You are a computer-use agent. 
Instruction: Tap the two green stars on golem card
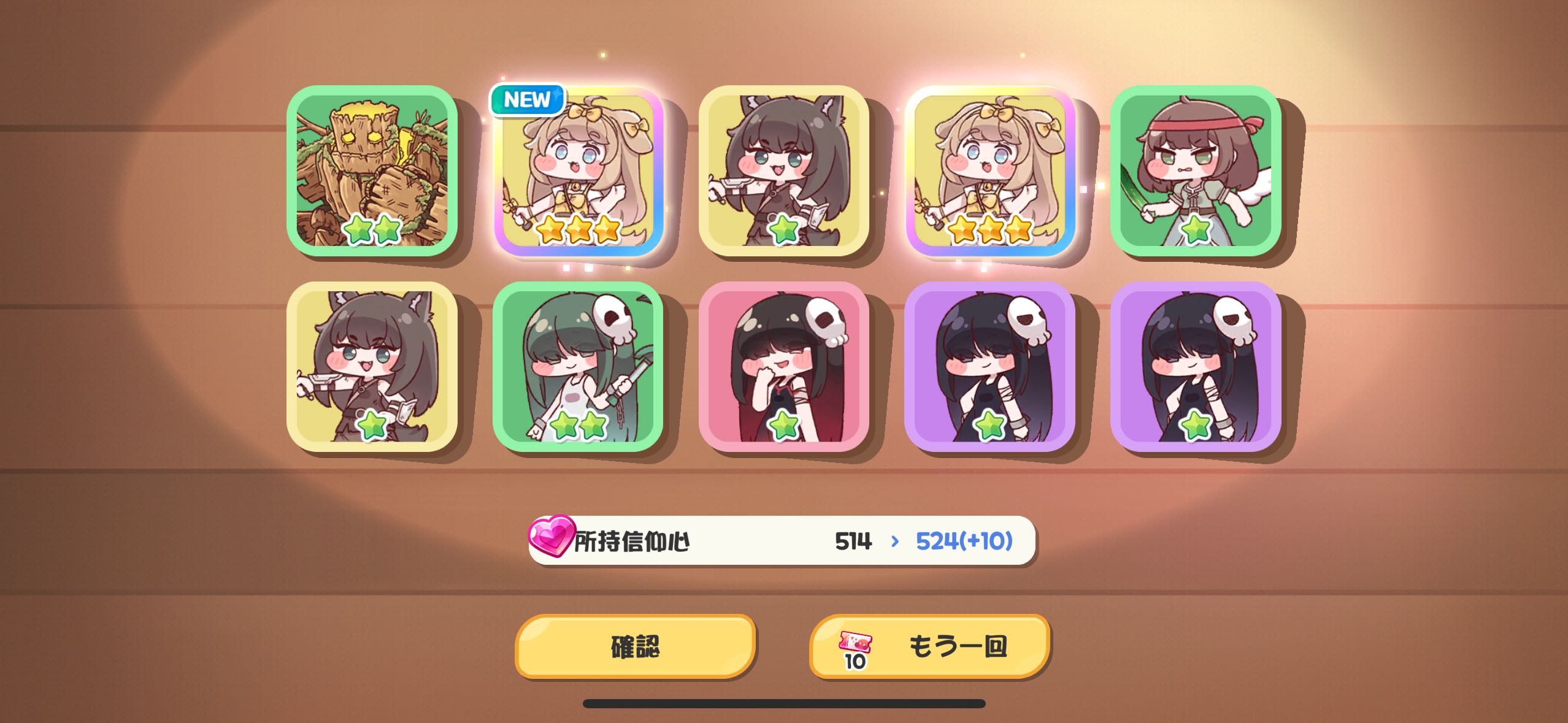372,229
